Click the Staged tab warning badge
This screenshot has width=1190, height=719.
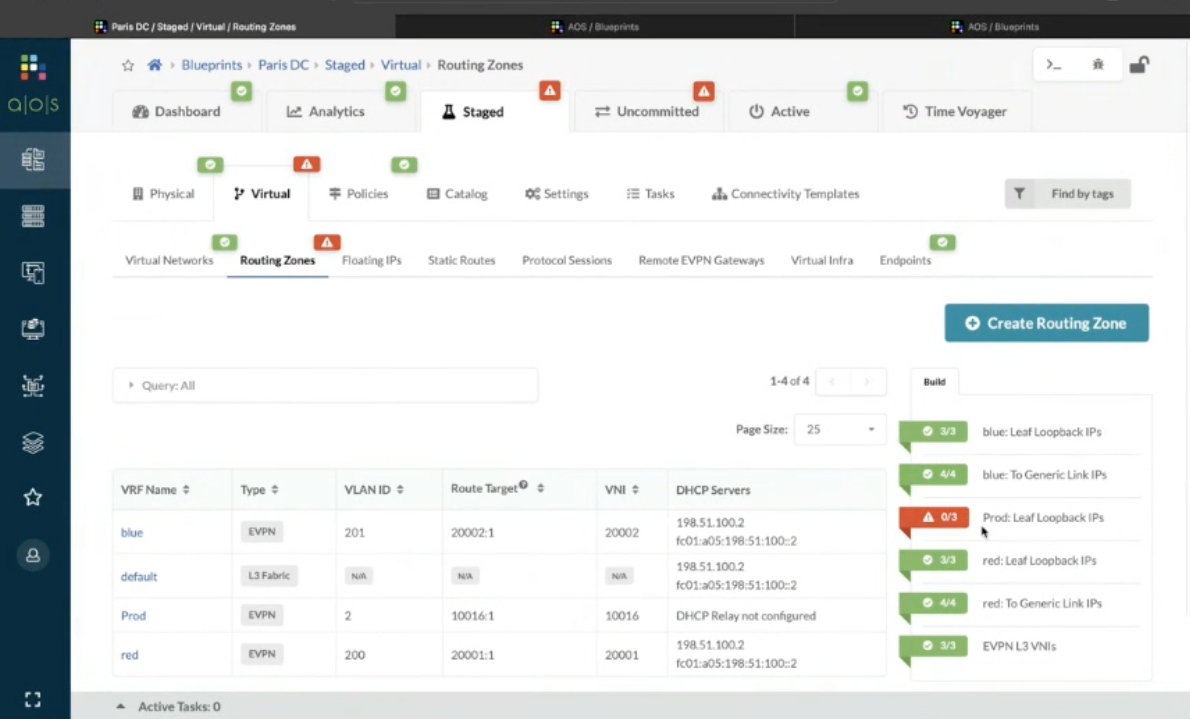pyautogui.click(x=549, y=90)
